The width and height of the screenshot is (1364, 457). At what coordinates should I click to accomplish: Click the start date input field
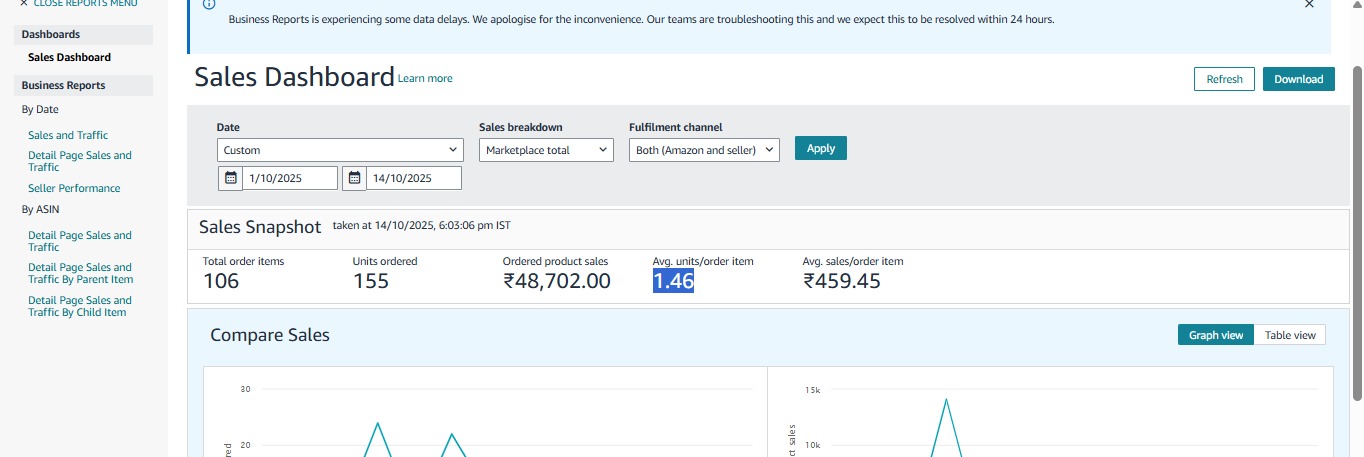(x=289, y=178)
